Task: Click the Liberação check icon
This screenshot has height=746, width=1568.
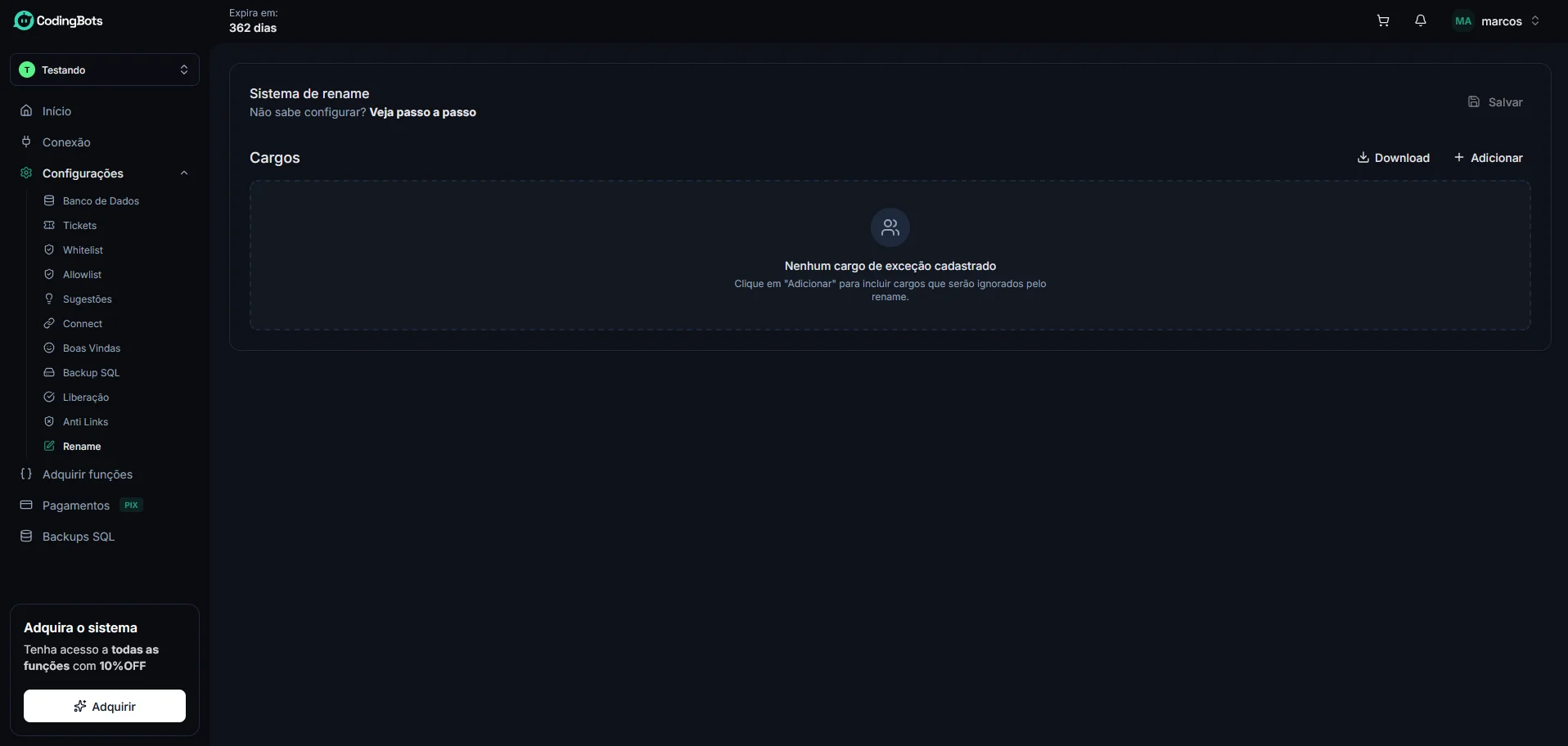Action: tap(49, 397)
